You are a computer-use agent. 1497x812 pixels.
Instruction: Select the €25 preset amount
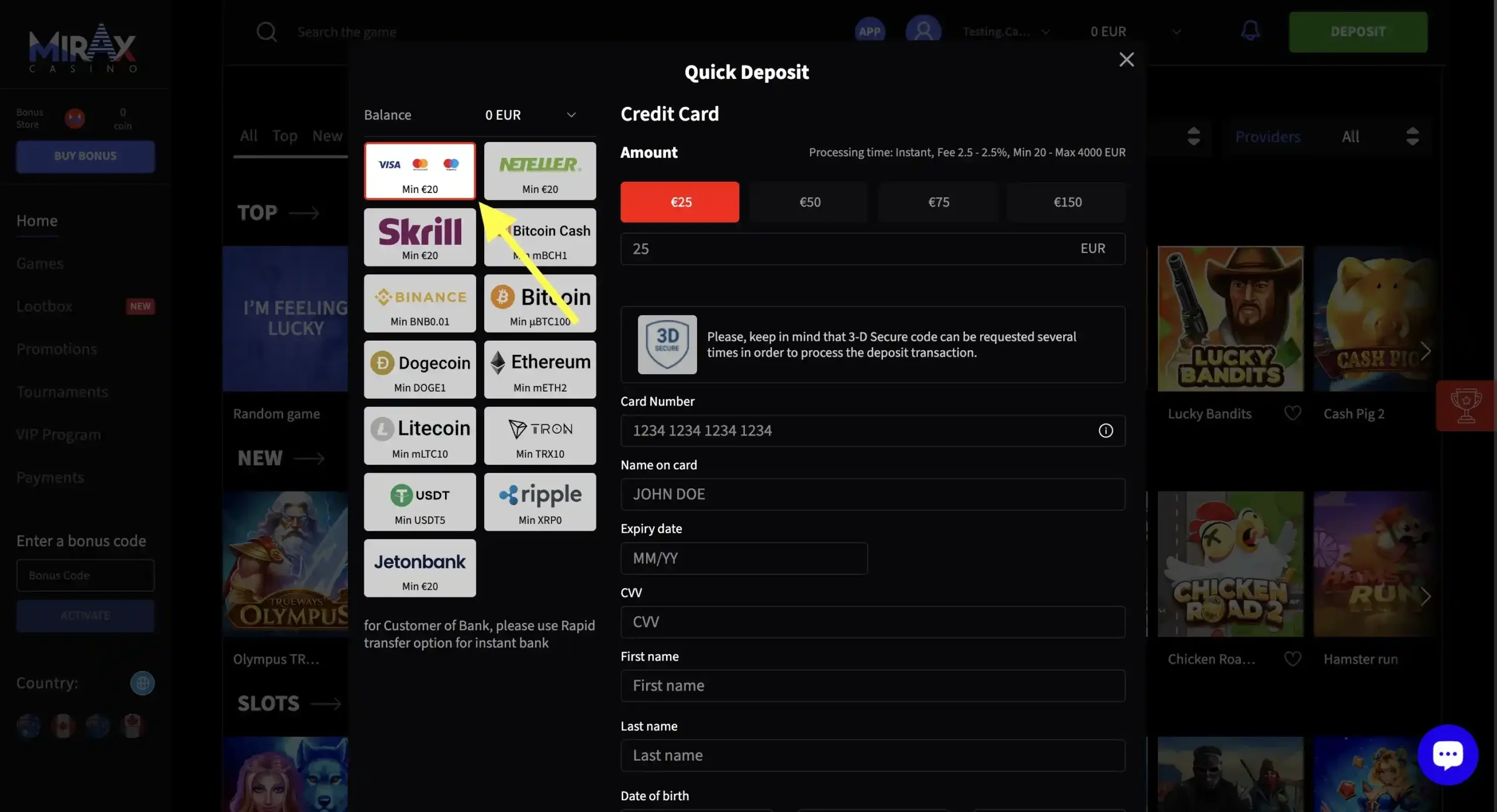pyautogui.click(x=679, y=202)
